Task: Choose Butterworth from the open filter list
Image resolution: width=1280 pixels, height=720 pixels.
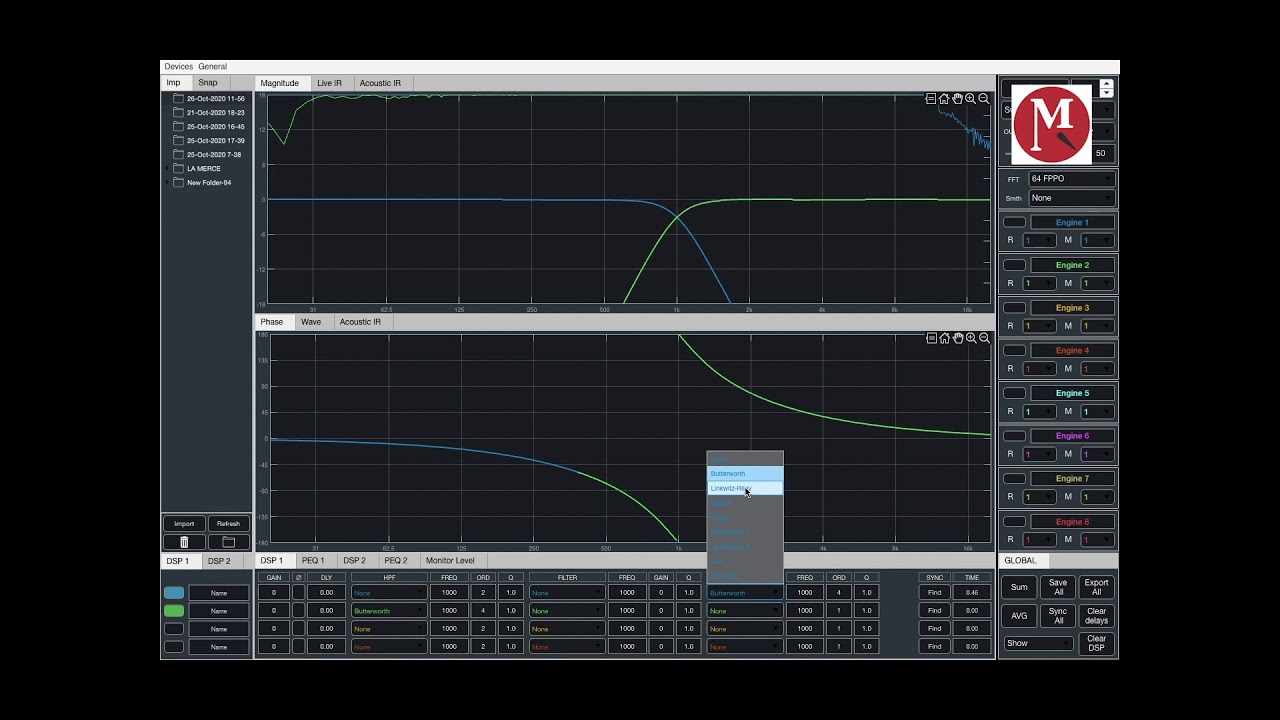Action: click(x=745, y=473)
